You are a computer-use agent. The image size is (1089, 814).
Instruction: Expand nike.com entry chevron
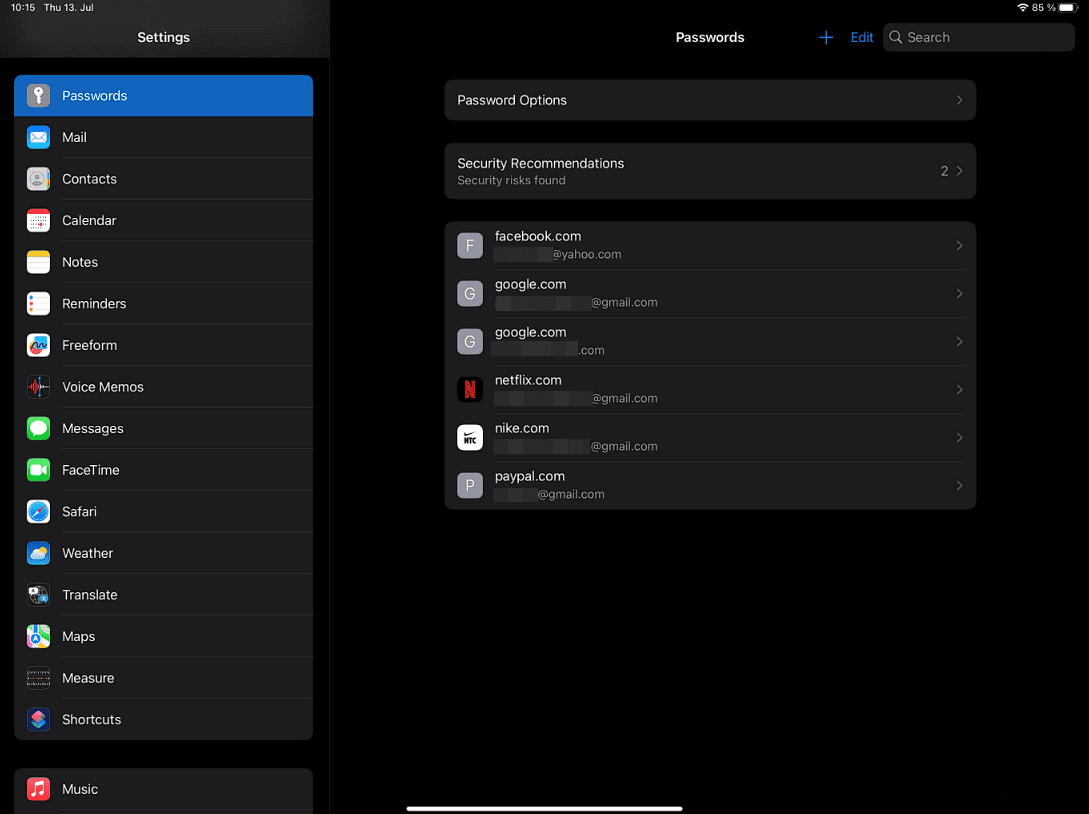[959, 438]
